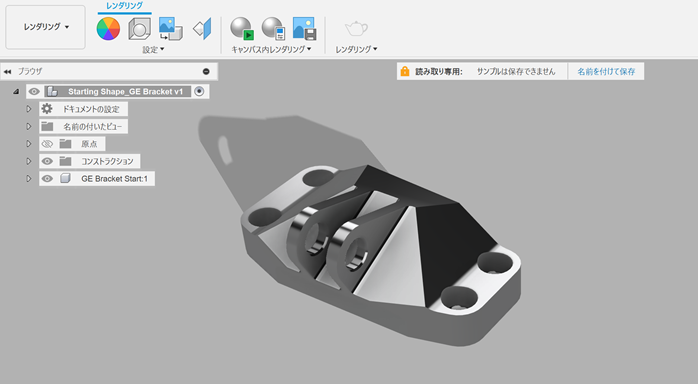Open the キャンバス内レンダリング dropdown menu
698x384 pixels.
271,49
